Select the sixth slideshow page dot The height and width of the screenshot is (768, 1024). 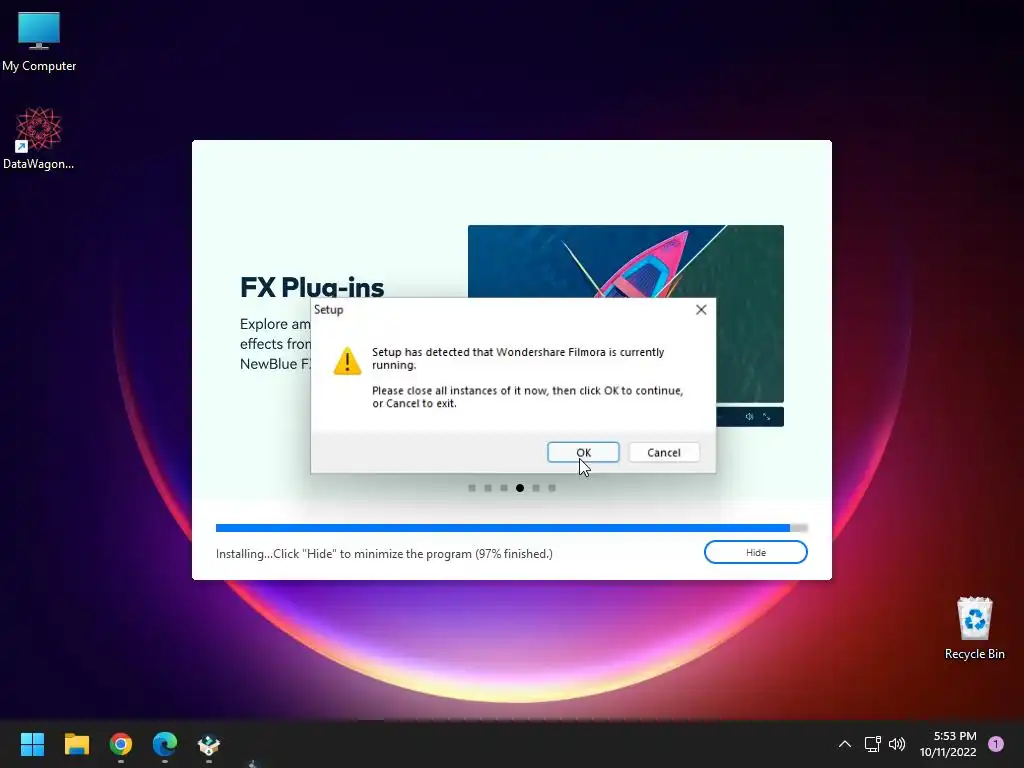click(x=552, y=488)
